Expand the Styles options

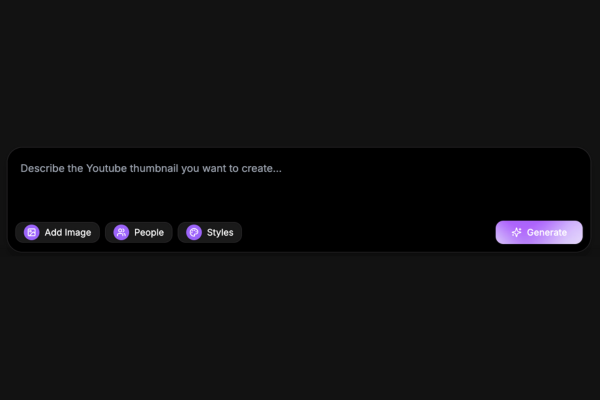(210, 232)
